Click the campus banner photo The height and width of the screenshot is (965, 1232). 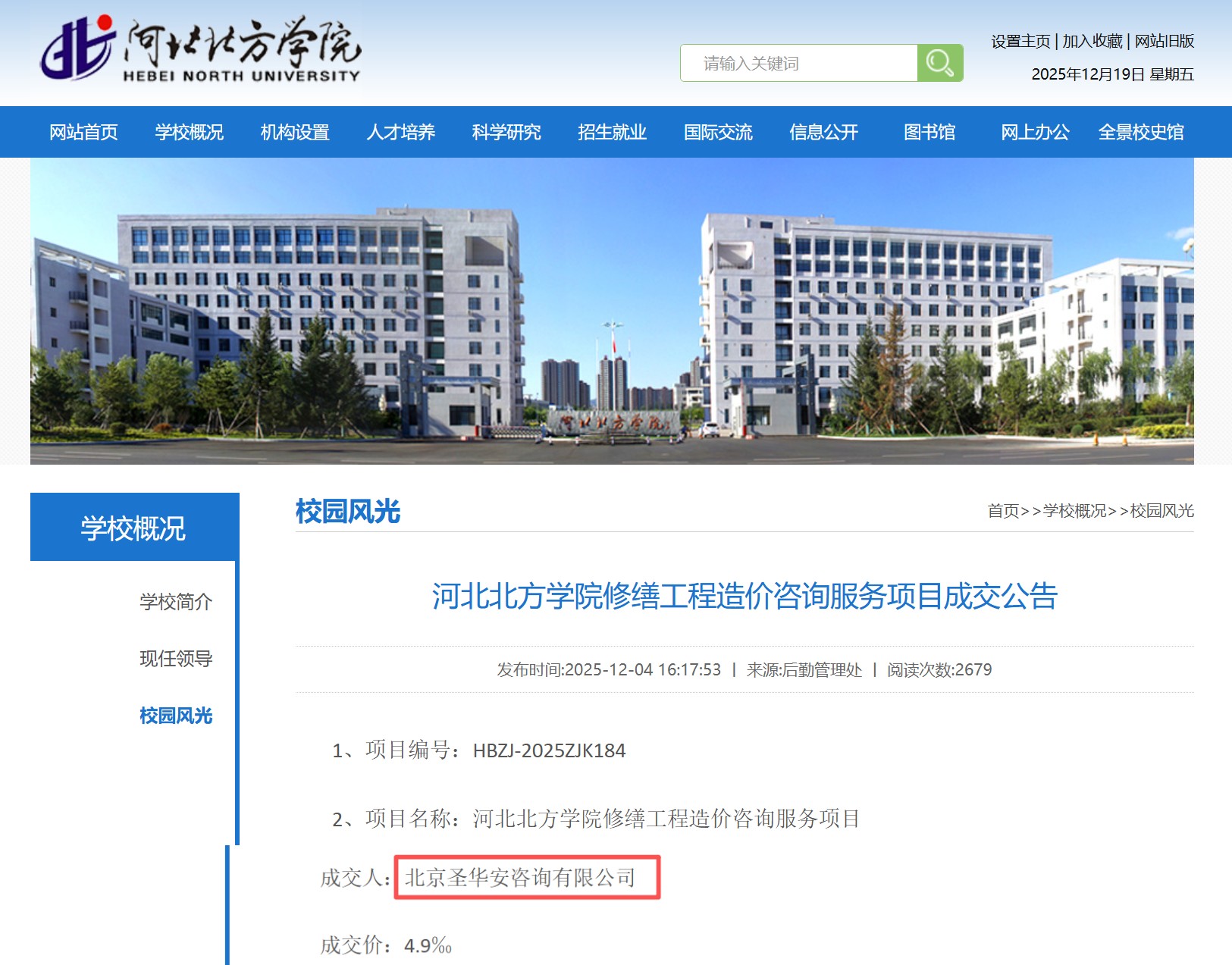click(x=612, y=311)
